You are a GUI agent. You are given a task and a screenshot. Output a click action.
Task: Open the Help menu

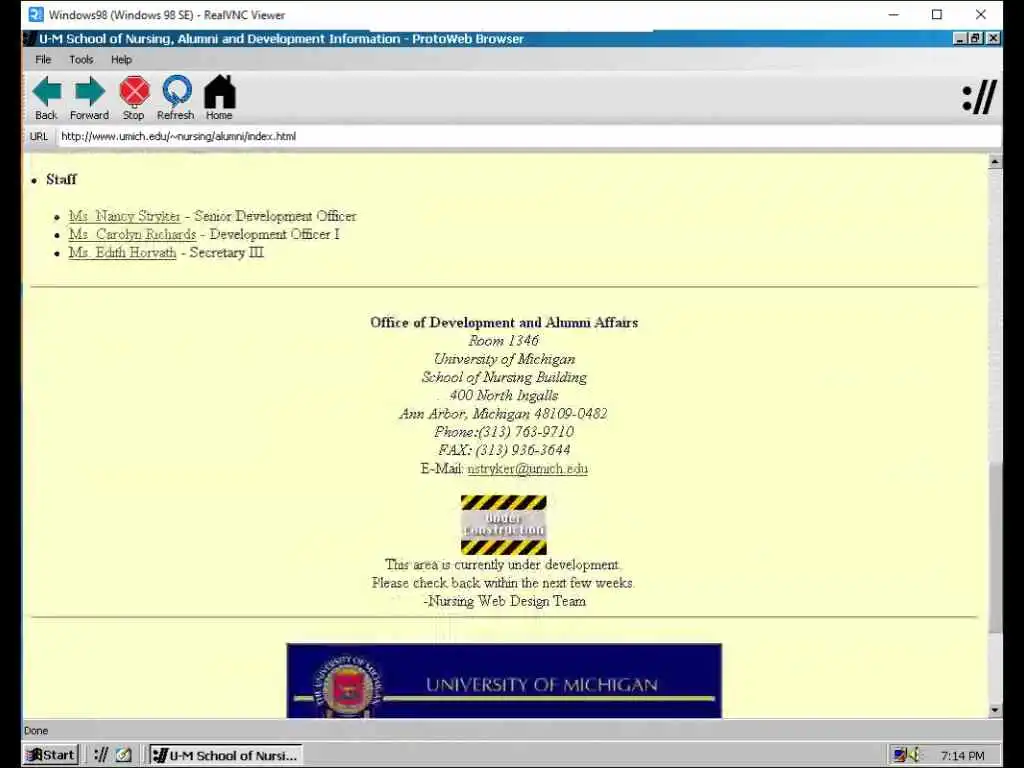pyautogui.click(x=121, y=59)
